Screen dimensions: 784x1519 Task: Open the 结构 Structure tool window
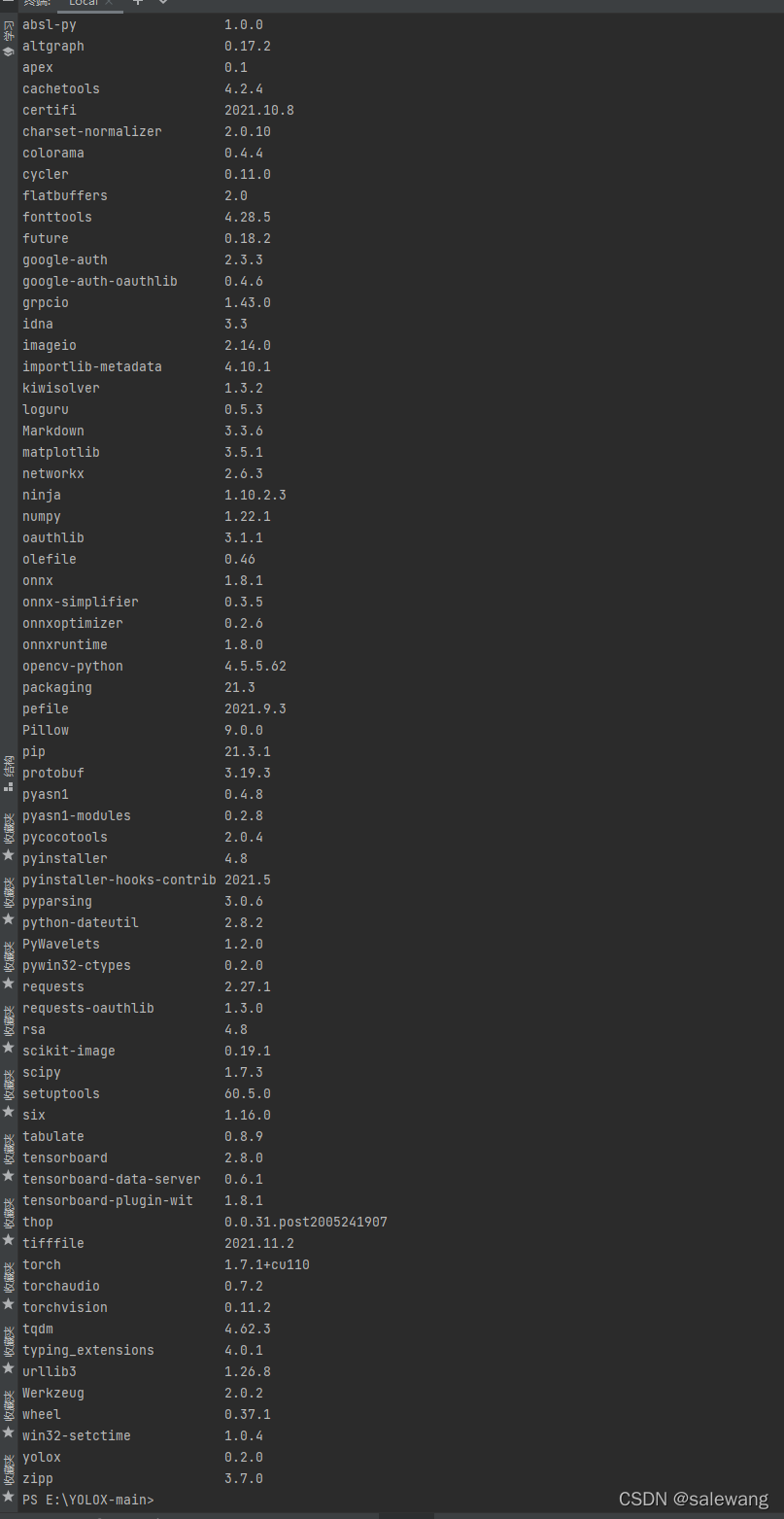coord(9,774)
